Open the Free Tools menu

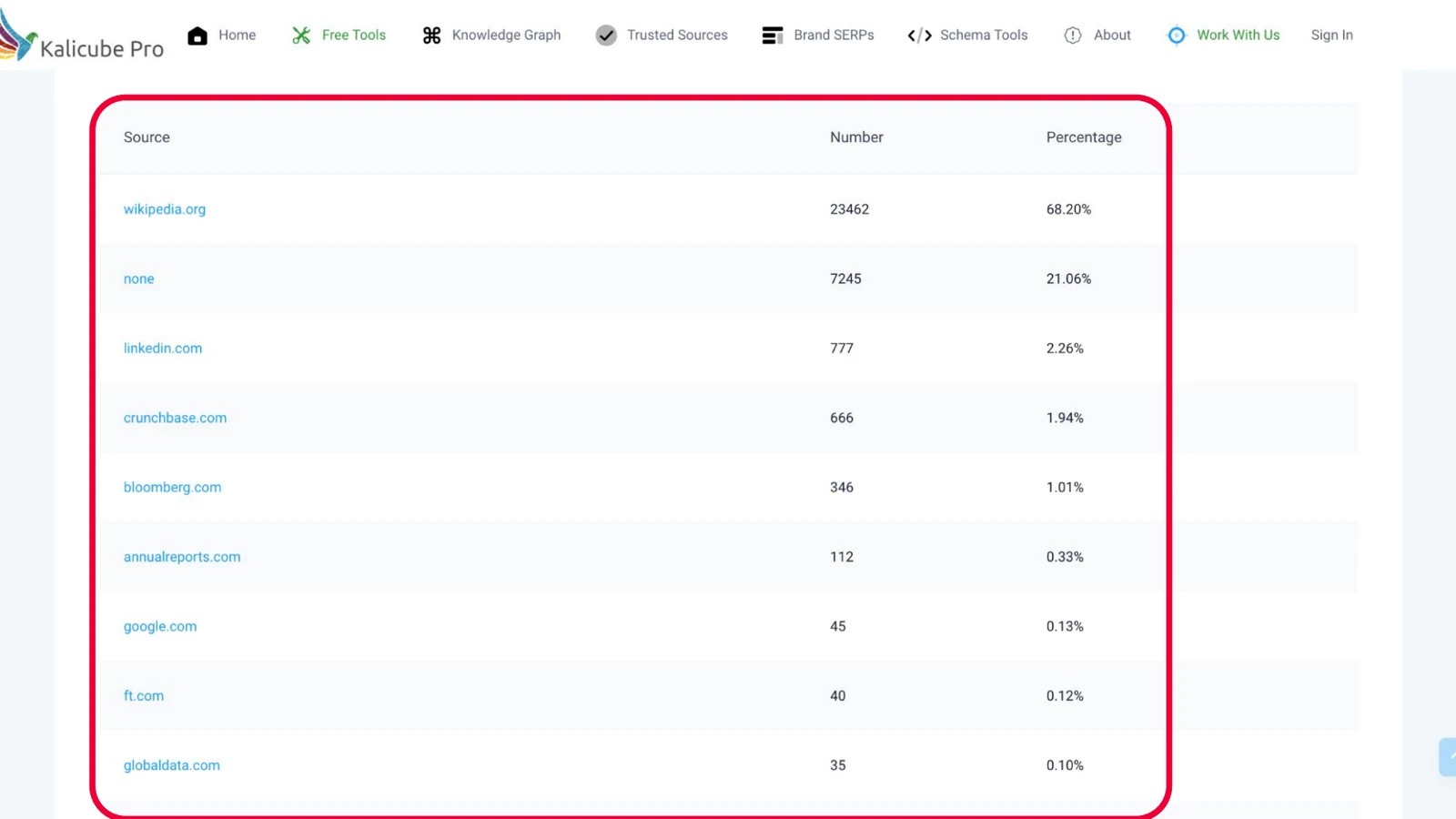point(354,35)
